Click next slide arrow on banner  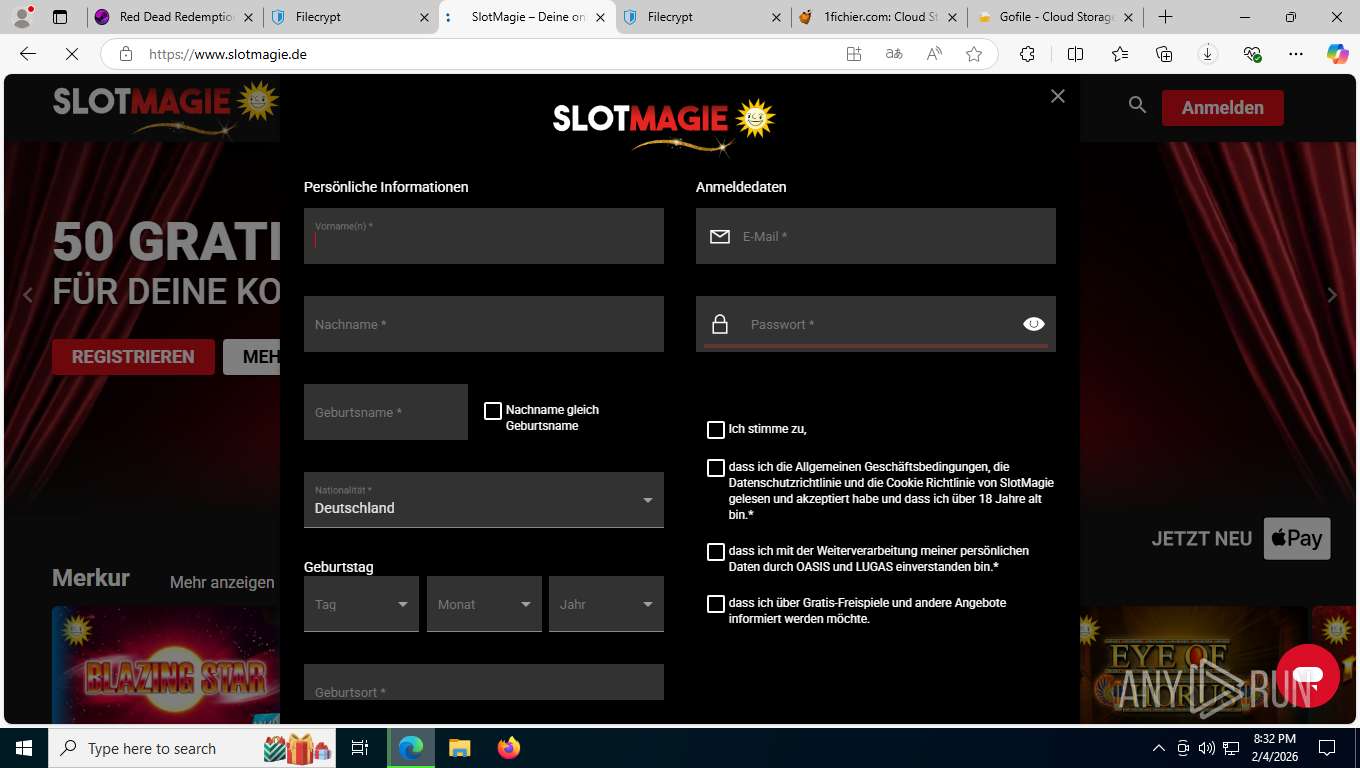[x=1332, y=295]
